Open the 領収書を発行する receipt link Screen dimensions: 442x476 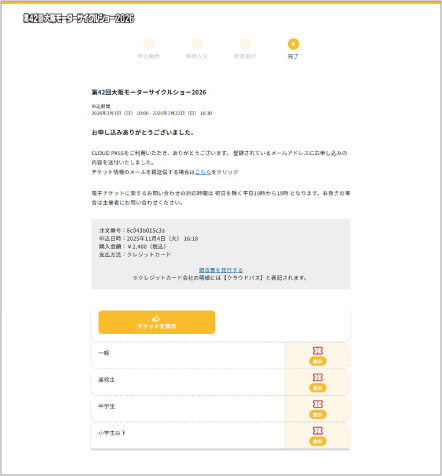pos(221,270)
